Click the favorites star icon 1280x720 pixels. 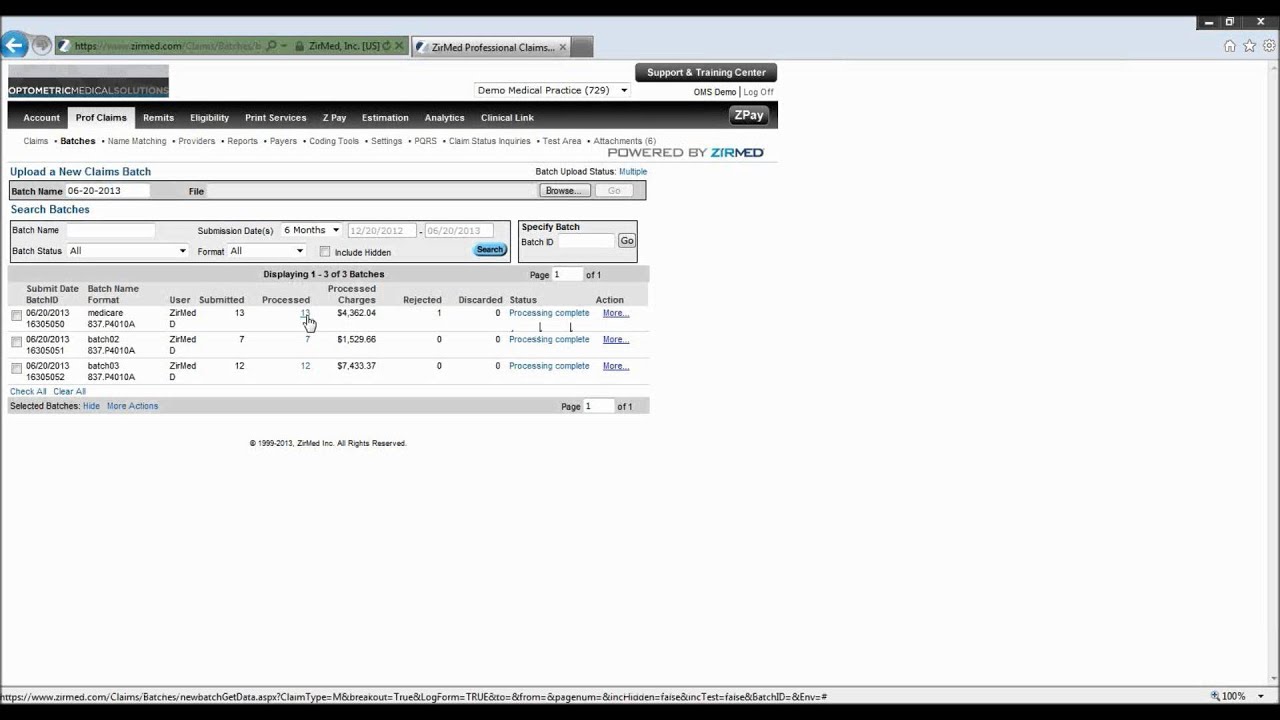point(1249,46)
